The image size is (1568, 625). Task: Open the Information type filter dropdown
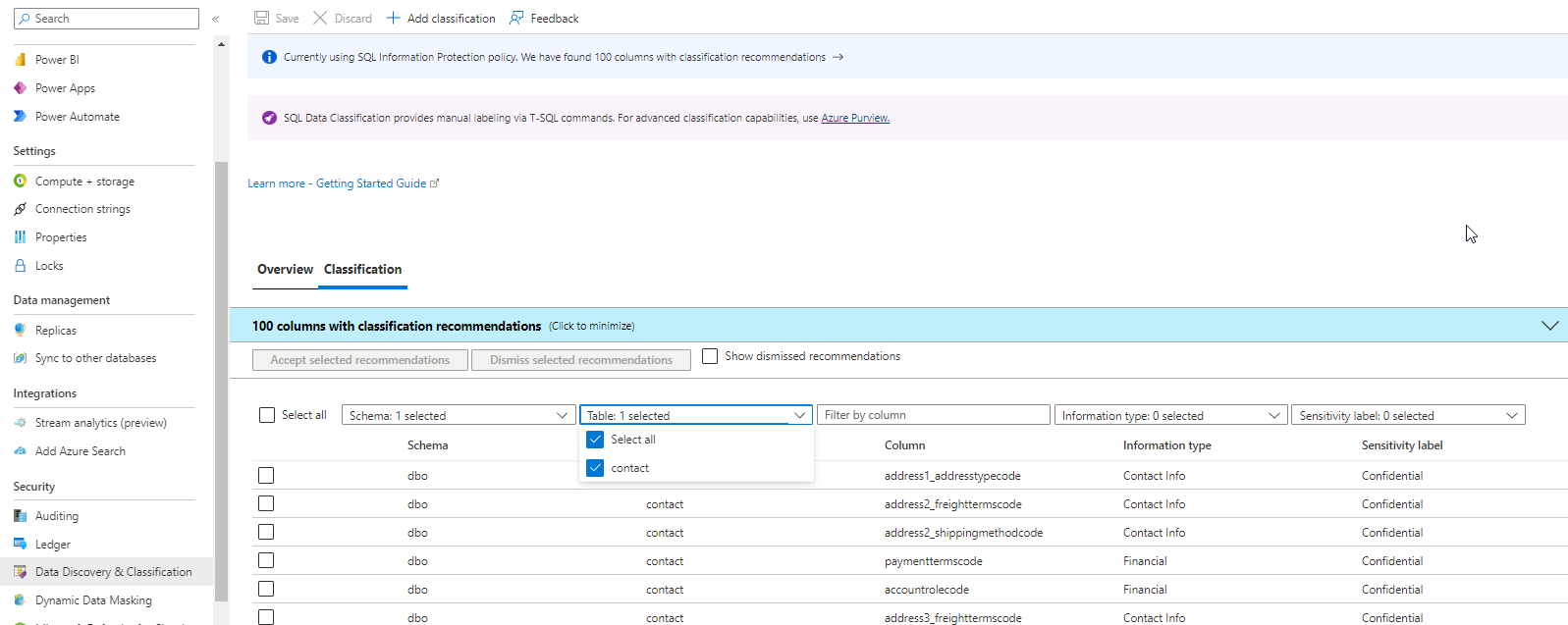pos(1170,415)
